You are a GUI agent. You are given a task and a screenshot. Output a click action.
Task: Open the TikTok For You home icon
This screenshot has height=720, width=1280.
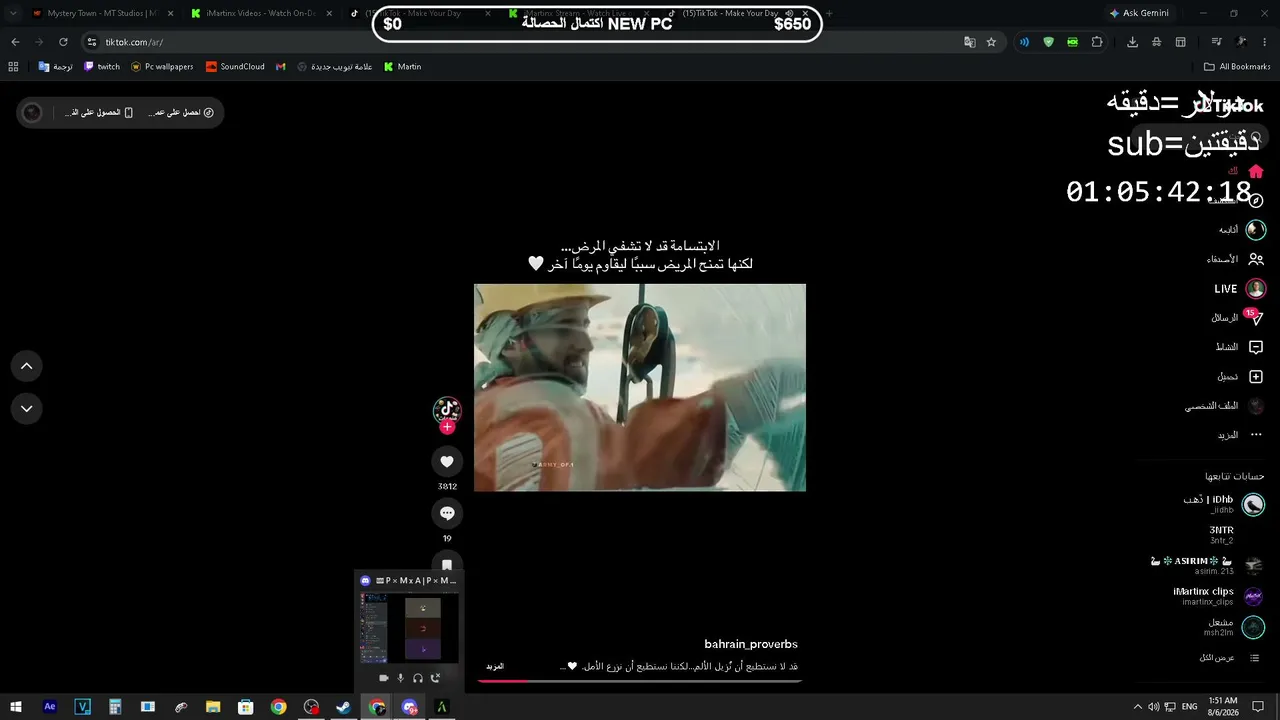1256,171
